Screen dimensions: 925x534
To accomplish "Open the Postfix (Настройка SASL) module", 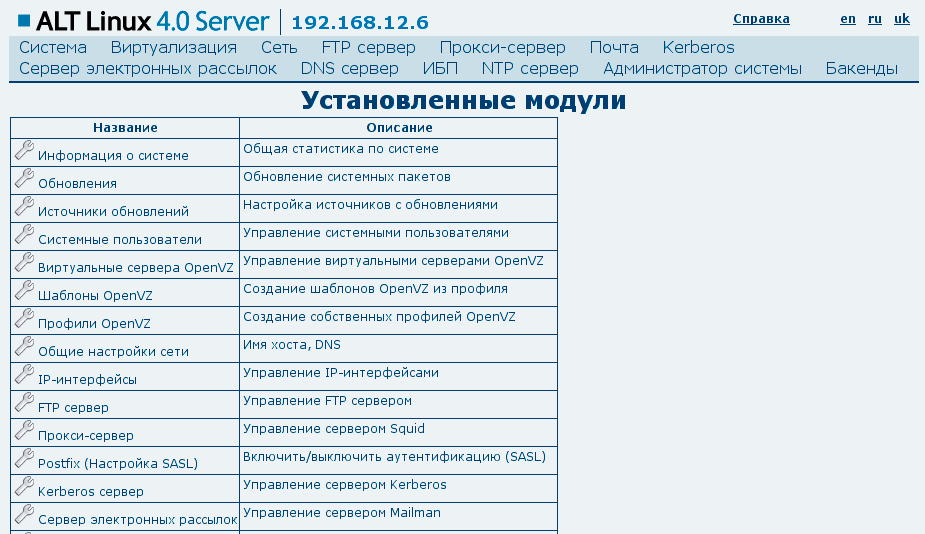I will pyautogui.click(x=118, y=464).
